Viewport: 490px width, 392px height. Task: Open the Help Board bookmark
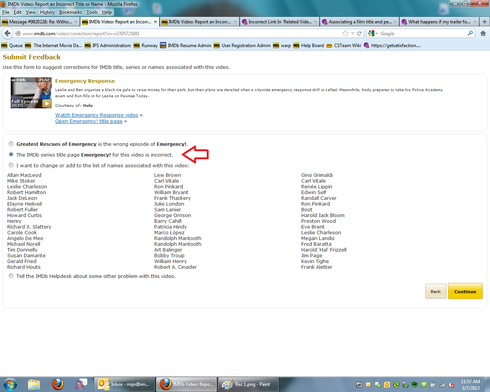click(309, 45)
